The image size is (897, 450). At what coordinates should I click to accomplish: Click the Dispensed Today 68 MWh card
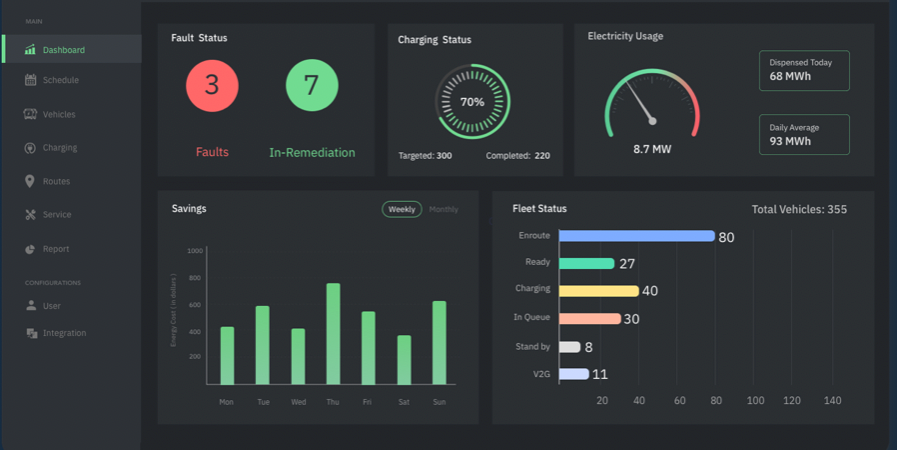pyautogui.click(x=804, y=70)
